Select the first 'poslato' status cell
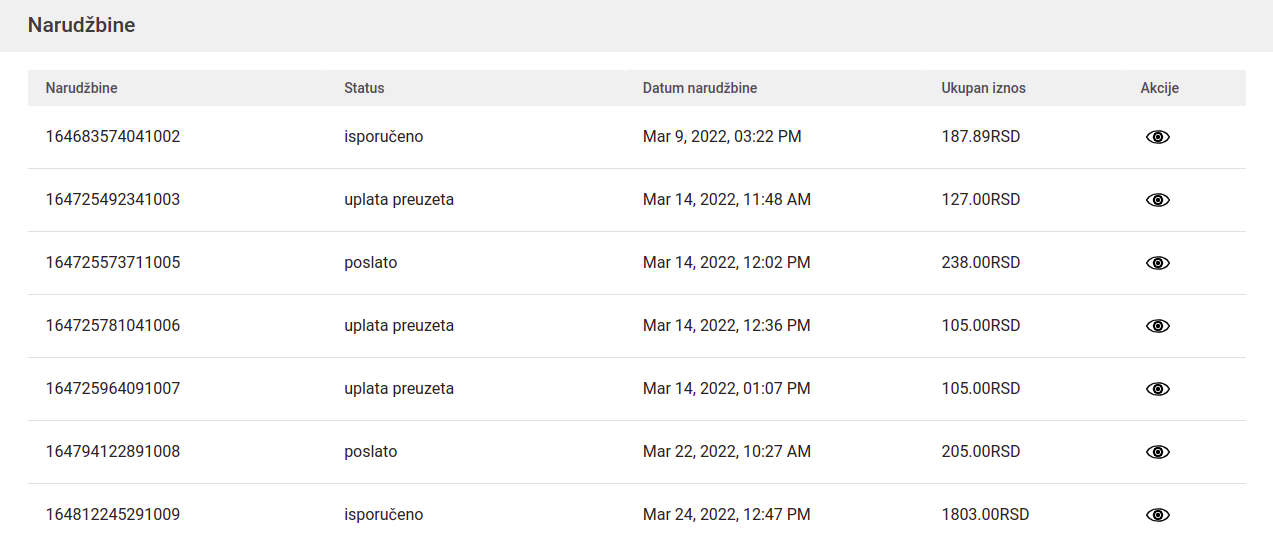The width and height of the screenshot is (1273, 545). click(371, 263)
